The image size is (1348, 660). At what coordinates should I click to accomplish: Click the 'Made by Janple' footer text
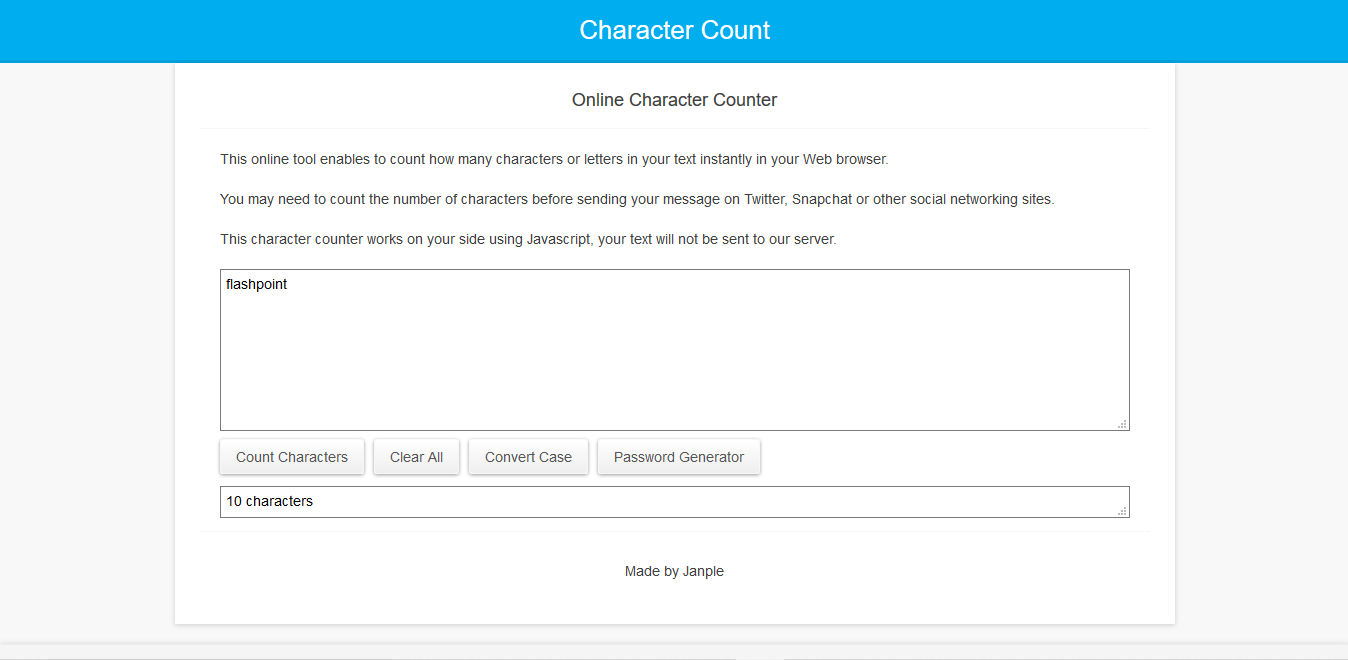pyautogui.click(x=675, y=571)
